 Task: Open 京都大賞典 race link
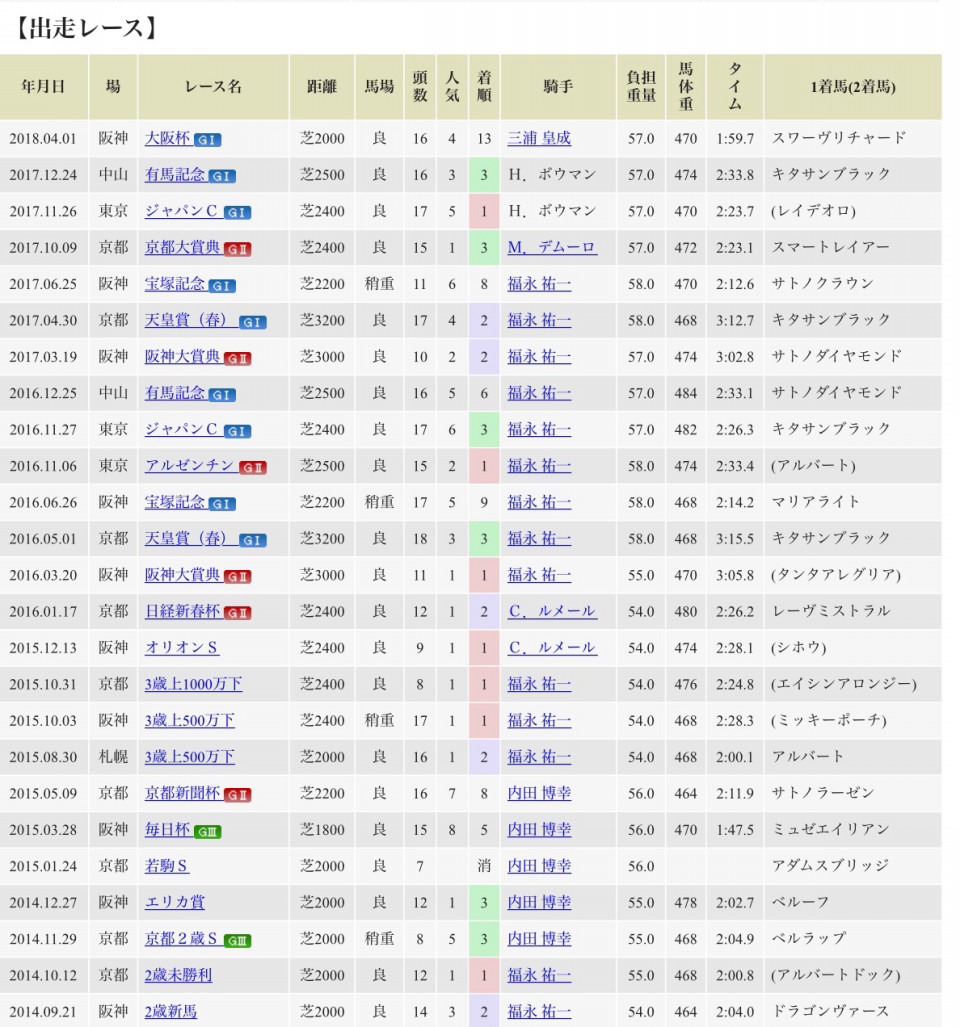183,248
